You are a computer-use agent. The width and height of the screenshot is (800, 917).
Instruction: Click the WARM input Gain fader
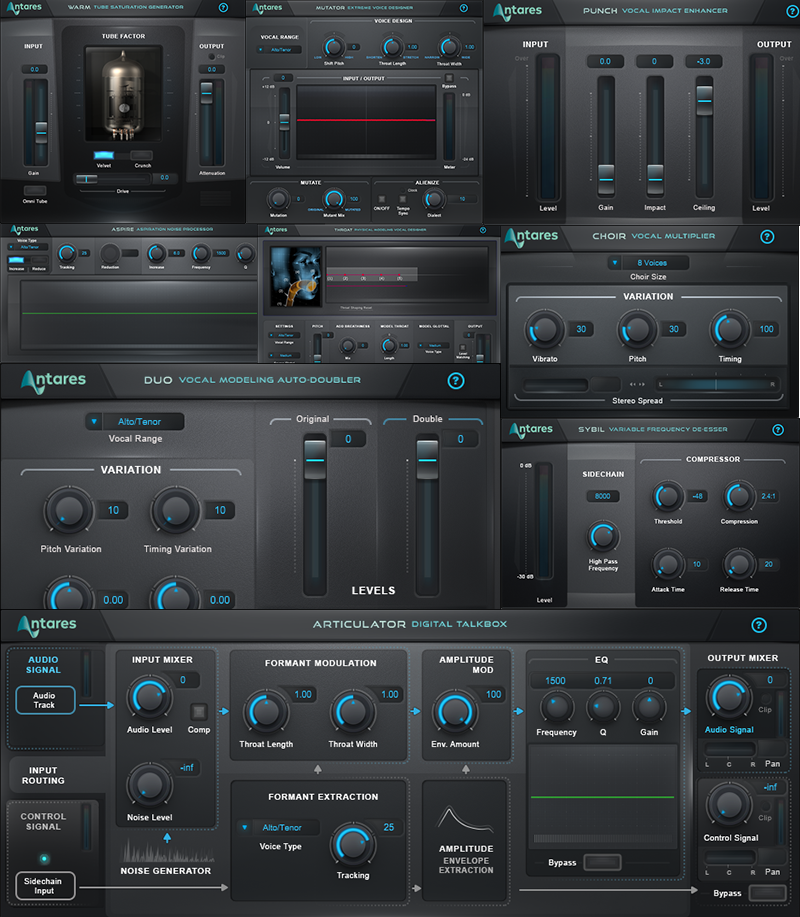pos(41,132)
